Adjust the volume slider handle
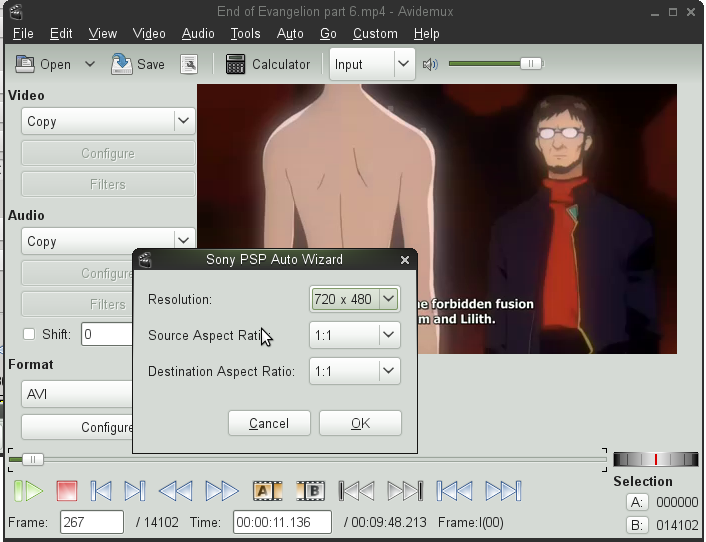This screenshot has height=542, width=706. click(x=531, y=64)
